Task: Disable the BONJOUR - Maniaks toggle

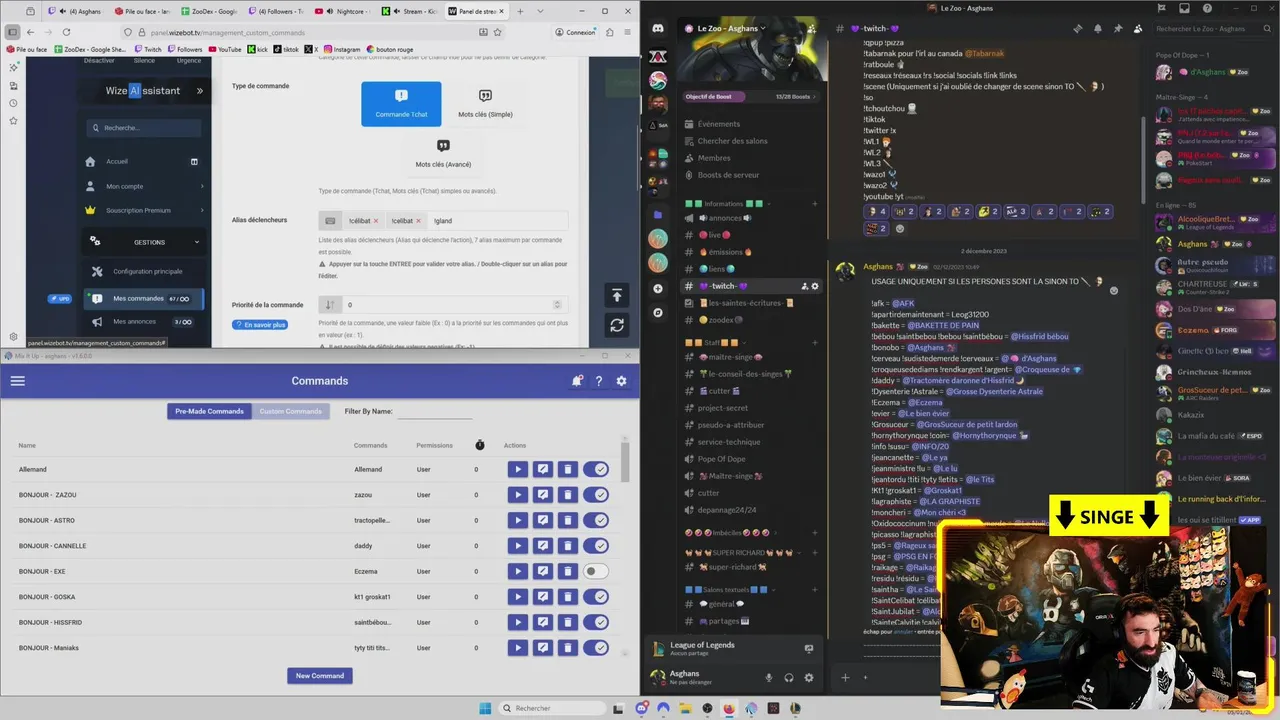Action: (x=596, y=648)
